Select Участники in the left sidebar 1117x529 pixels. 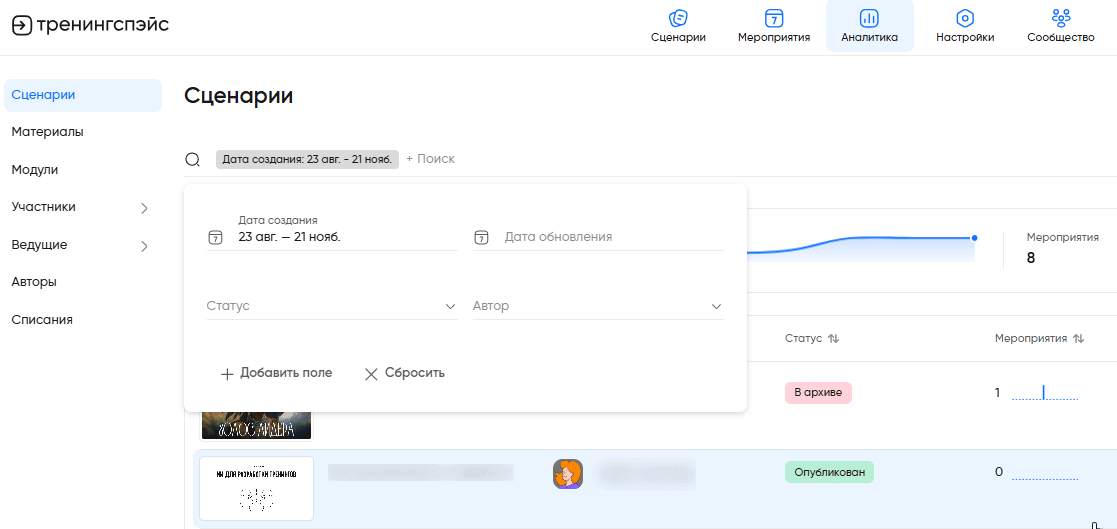(x=43, y=206)
